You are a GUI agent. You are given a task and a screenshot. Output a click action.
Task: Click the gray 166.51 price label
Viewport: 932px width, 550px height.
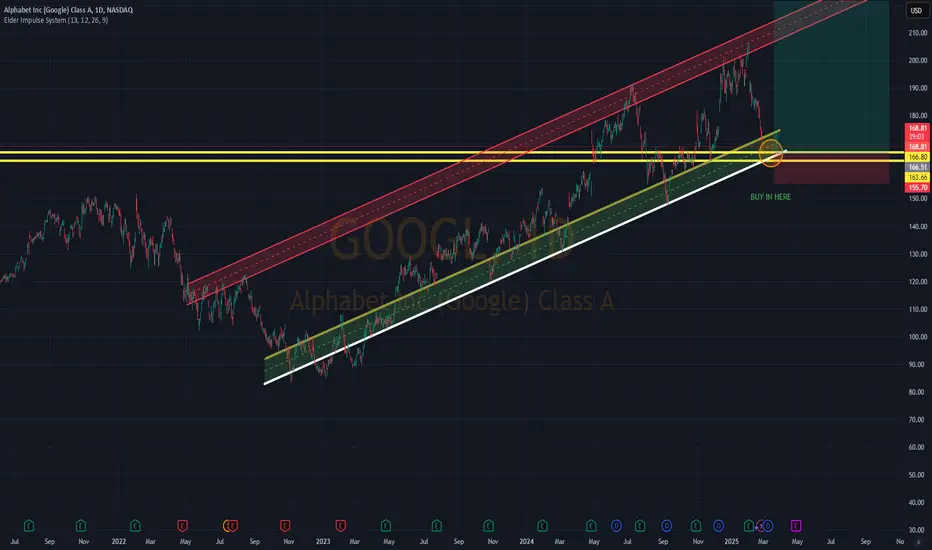tap(917, 167)
